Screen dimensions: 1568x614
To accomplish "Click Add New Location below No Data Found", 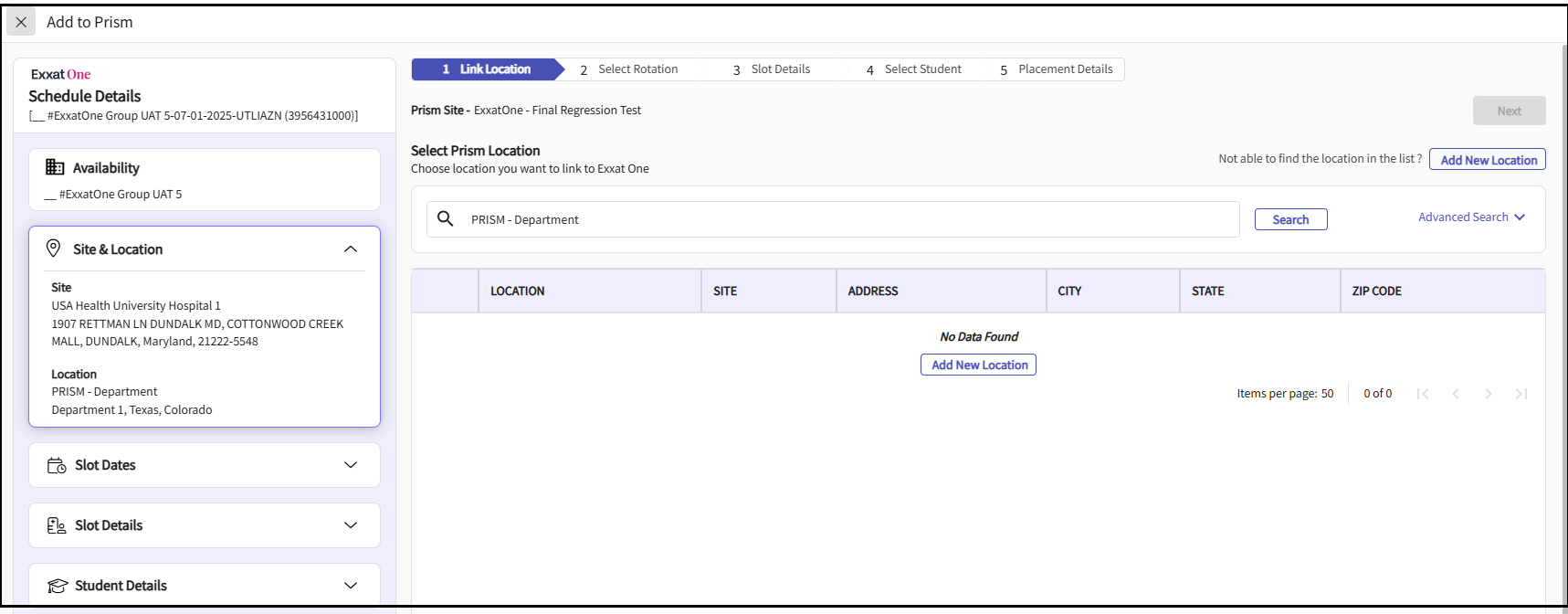I will [x=978, y=365].
